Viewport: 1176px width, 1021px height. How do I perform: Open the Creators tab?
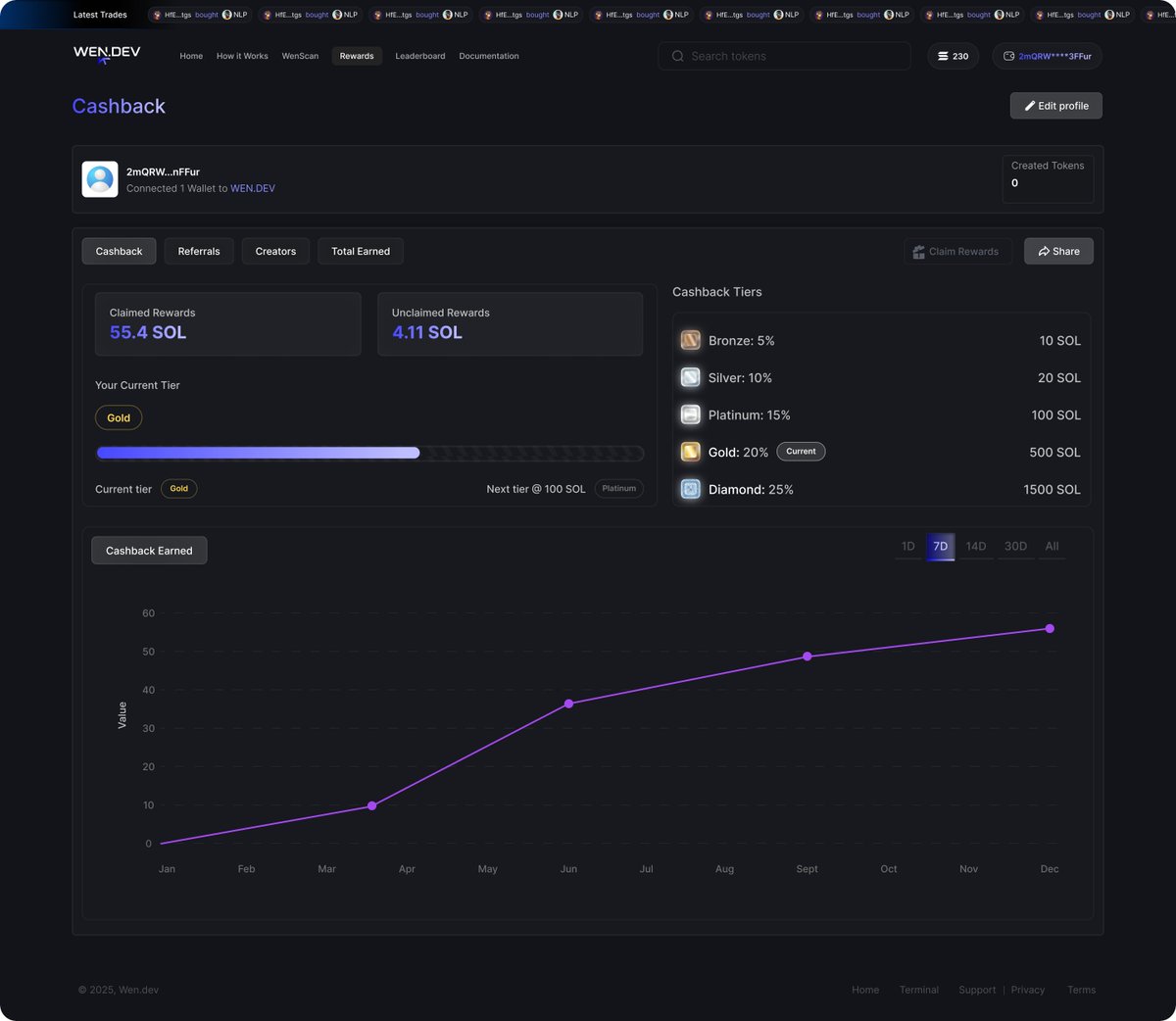tap(275, 251)
